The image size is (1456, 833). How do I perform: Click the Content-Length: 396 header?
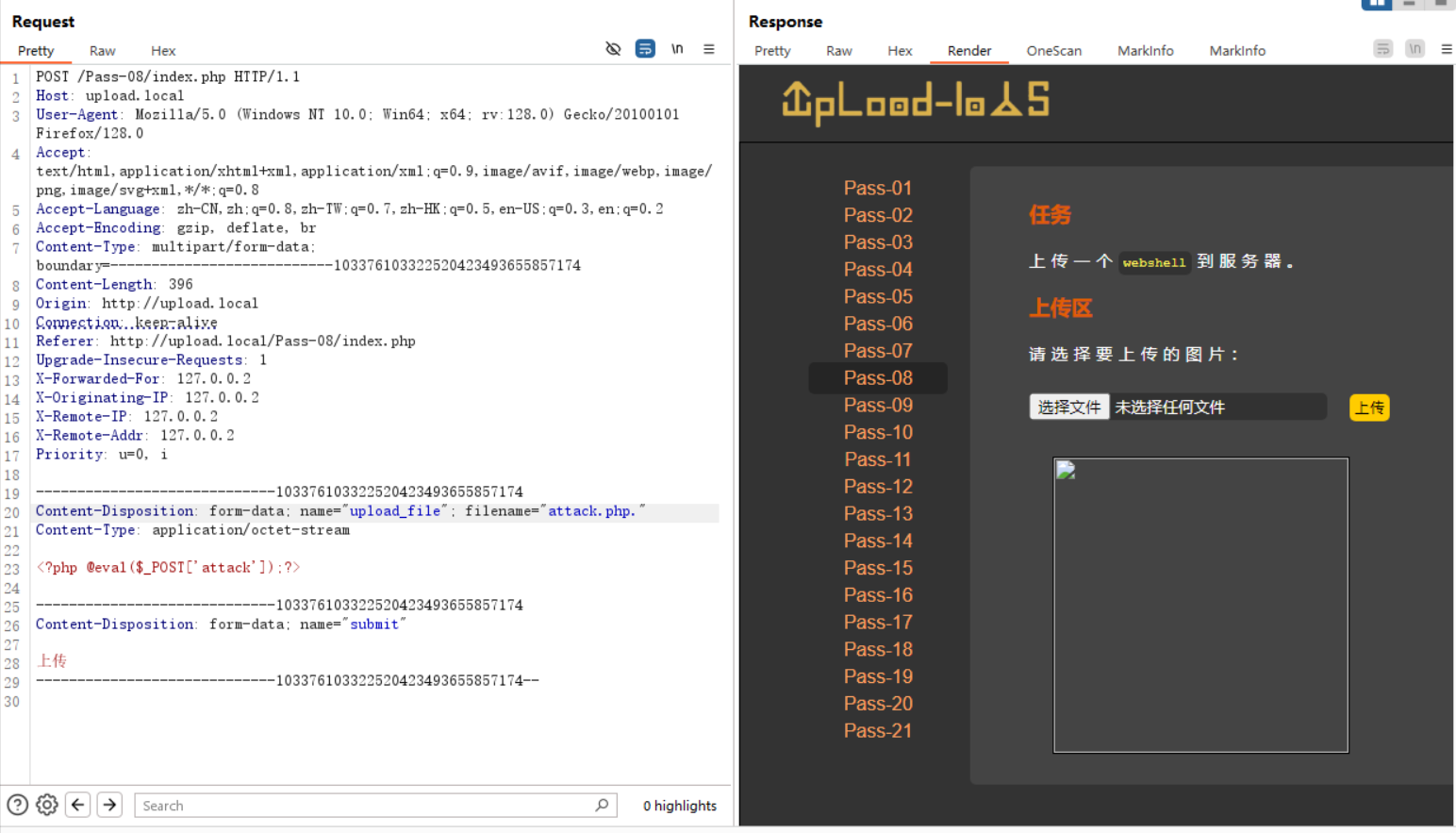[x=114, y=284]
